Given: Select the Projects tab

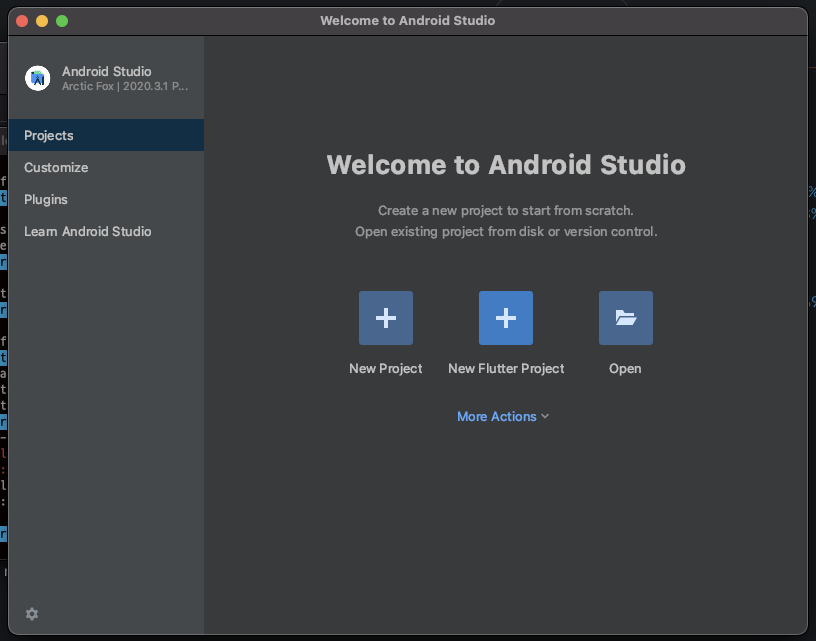Looking at the screenshot, I should pyautogui.click(x=106, y=135).
